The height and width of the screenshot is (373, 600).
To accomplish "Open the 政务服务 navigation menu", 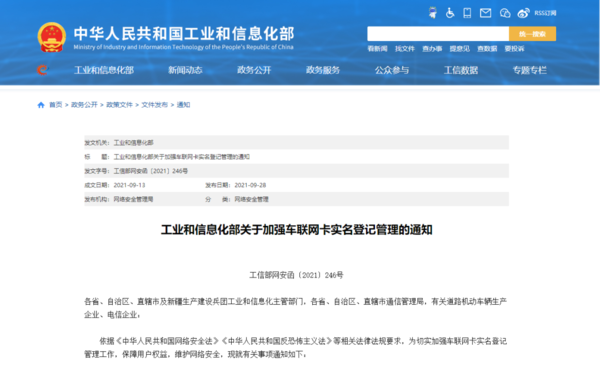I will click(323, 70).
